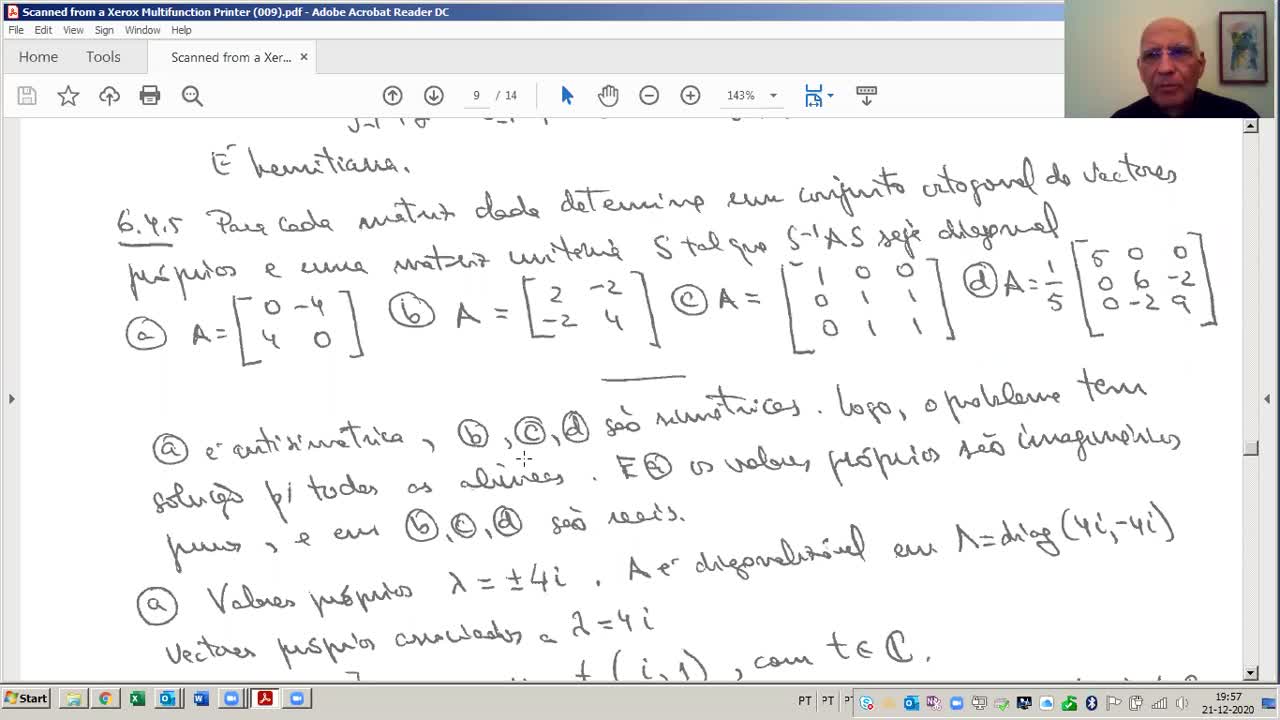Go to next page with down arrow
This screenshot has width=1280, height=720.
[x=433, y=95]
